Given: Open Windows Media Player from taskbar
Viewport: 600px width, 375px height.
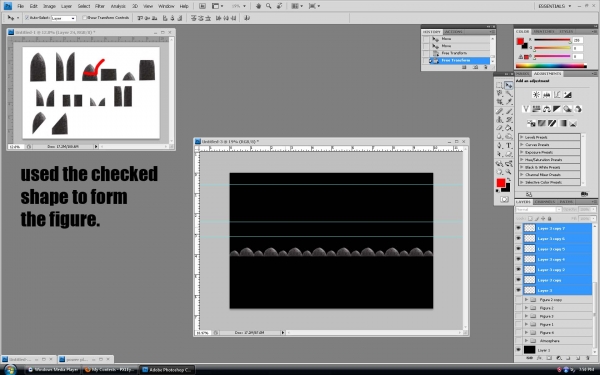Looking at the screenshot, I should point(53,370).
